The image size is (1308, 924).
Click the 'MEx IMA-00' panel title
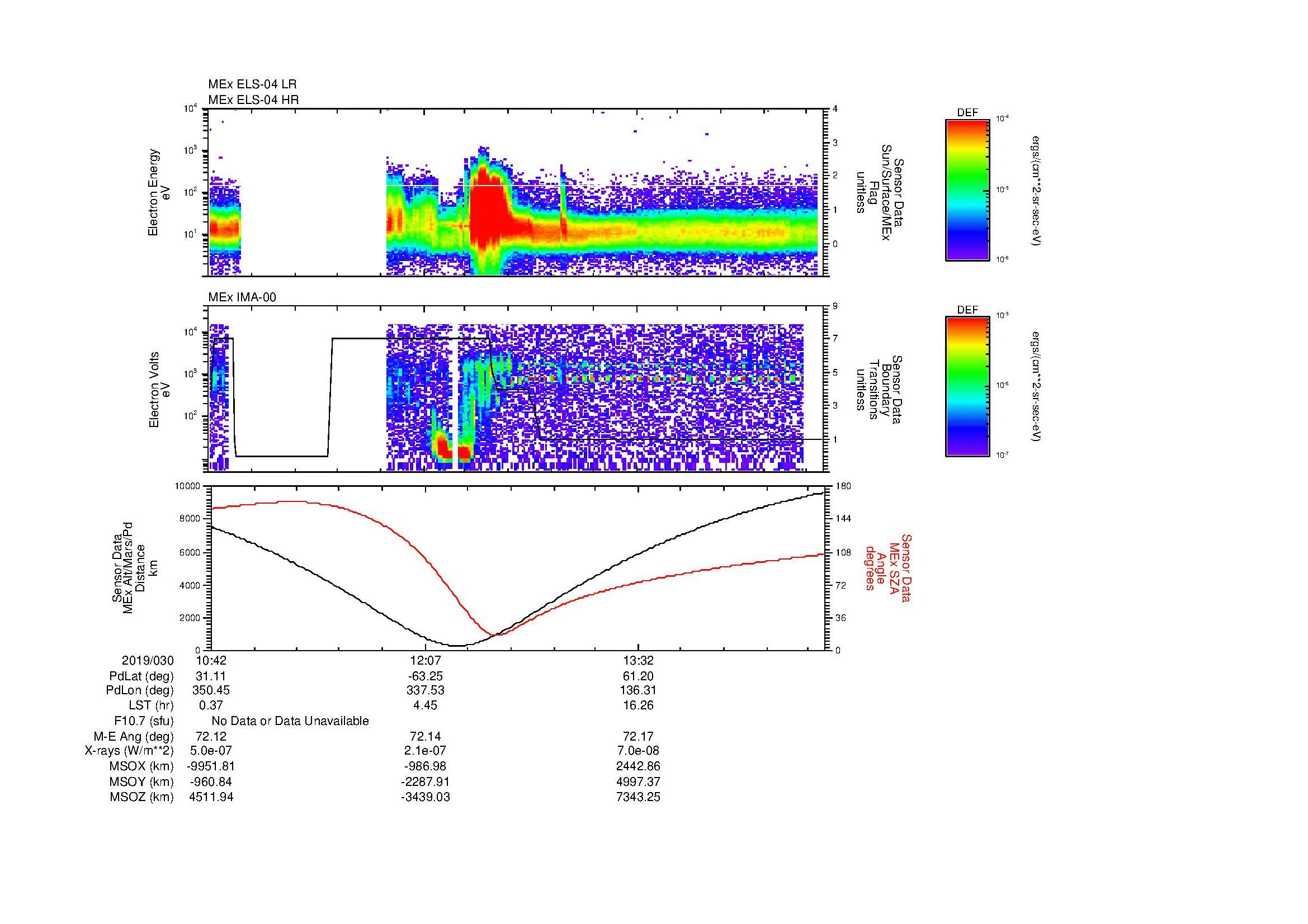(242, 297)
